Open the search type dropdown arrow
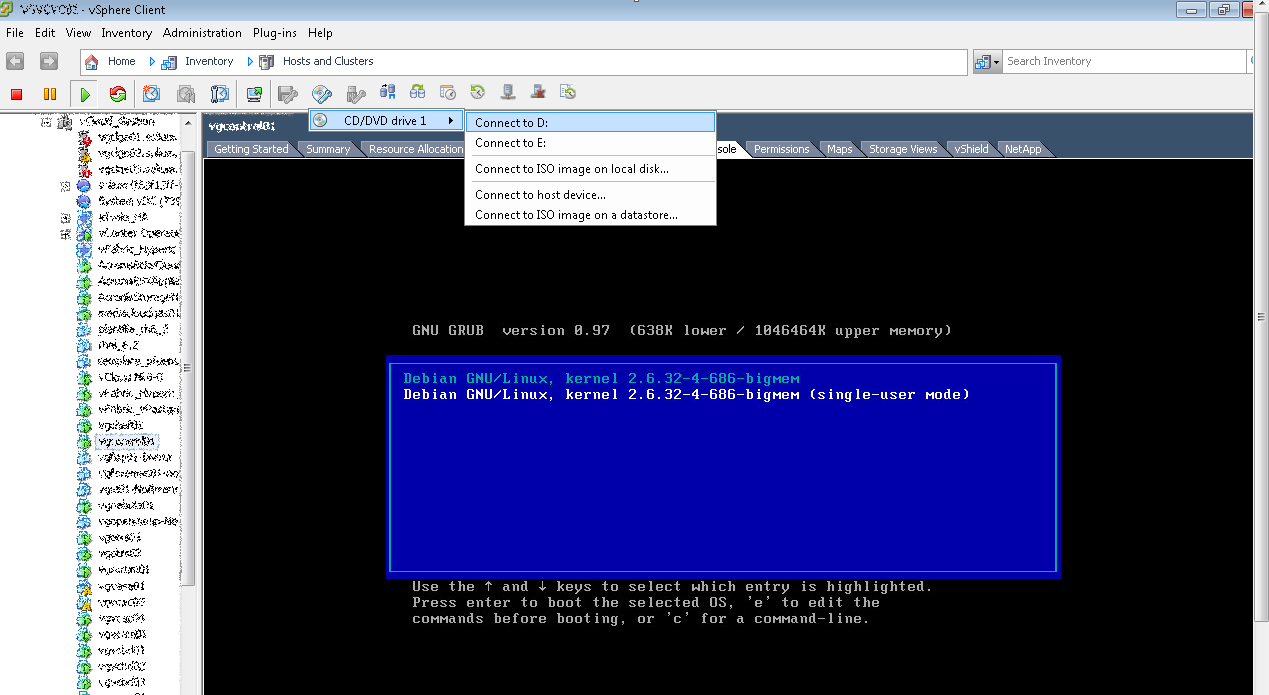The height and width of the screenshot is (695, 1269). click(x=996, y=62)
